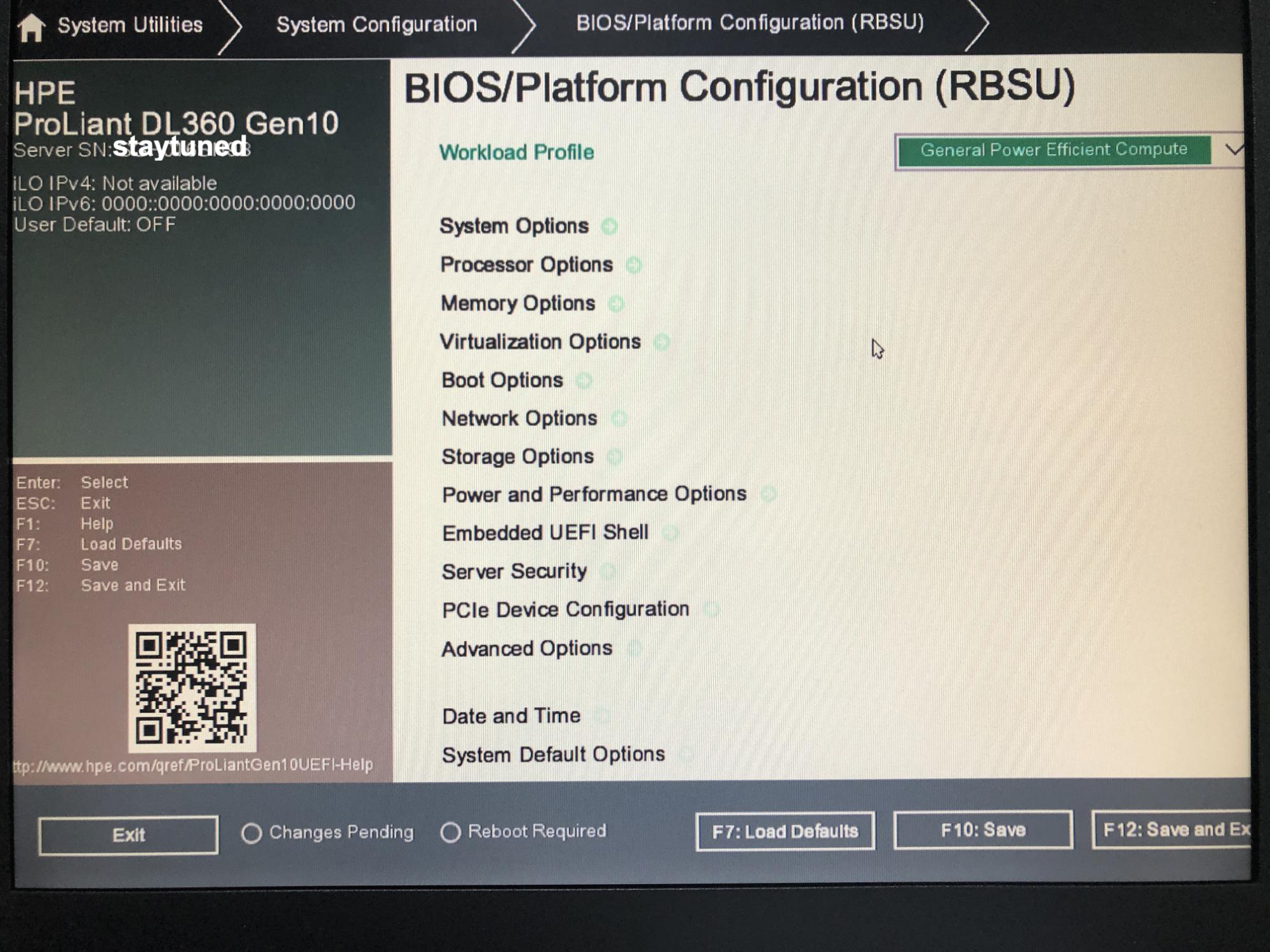Click the arrow icon next to Processor Options
This screenshot has width=1270, height=952.
633,265
